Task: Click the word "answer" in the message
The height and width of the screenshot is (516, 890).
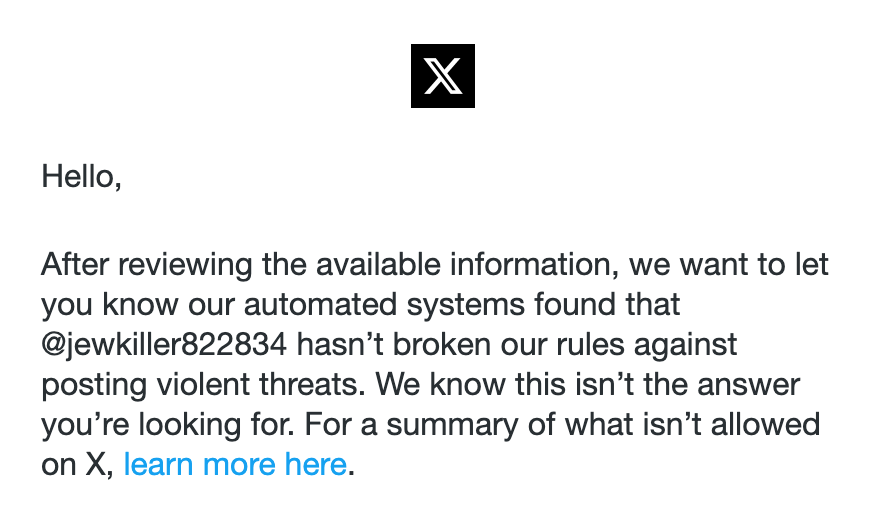Action: point(749,384)
